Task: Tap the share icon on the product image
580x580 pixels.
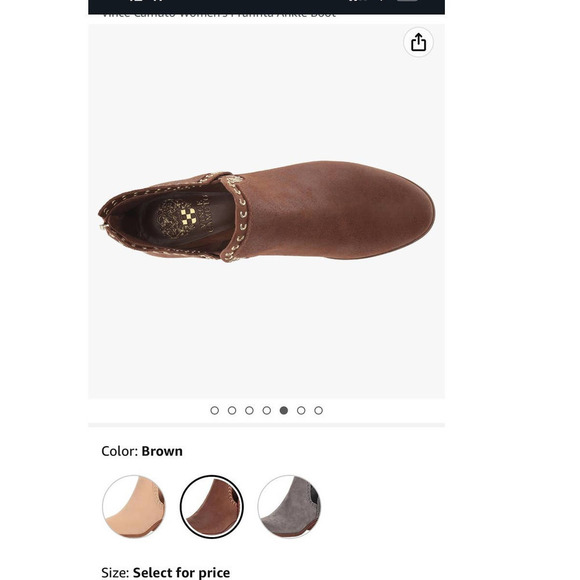Action: (418, 42)
